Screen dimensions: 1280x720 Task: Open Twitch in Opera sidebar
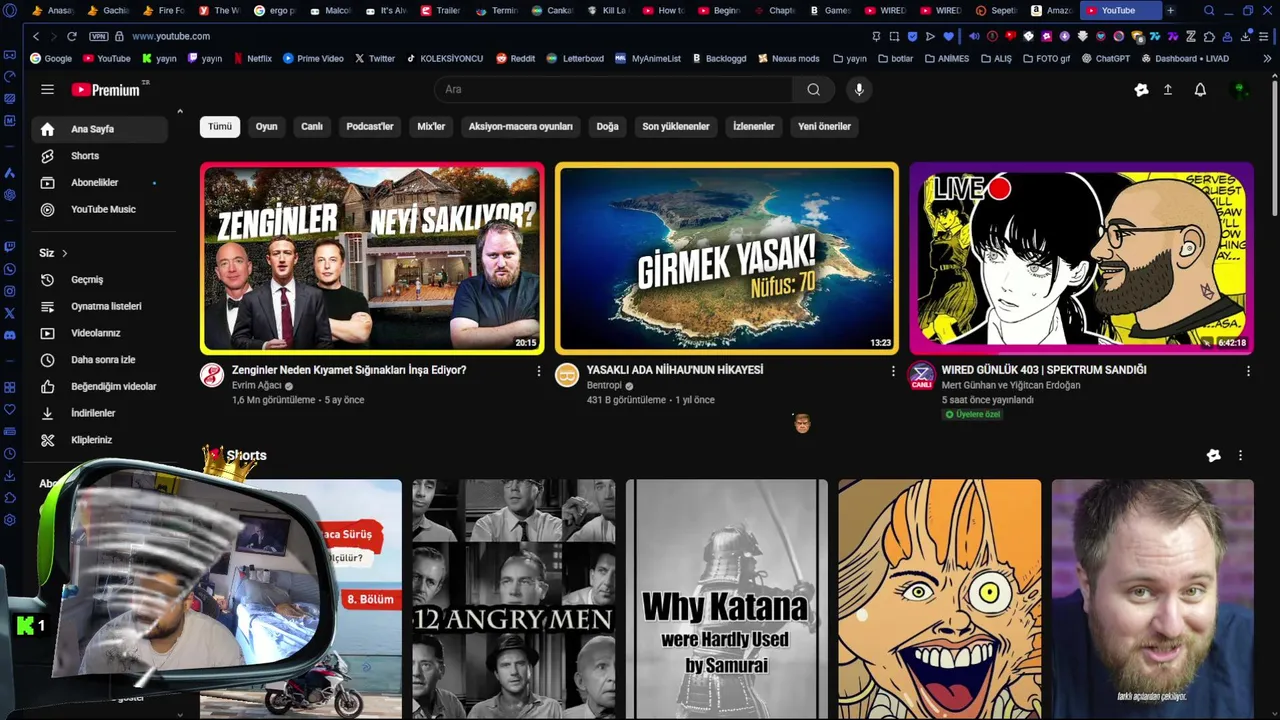(10, 246)
